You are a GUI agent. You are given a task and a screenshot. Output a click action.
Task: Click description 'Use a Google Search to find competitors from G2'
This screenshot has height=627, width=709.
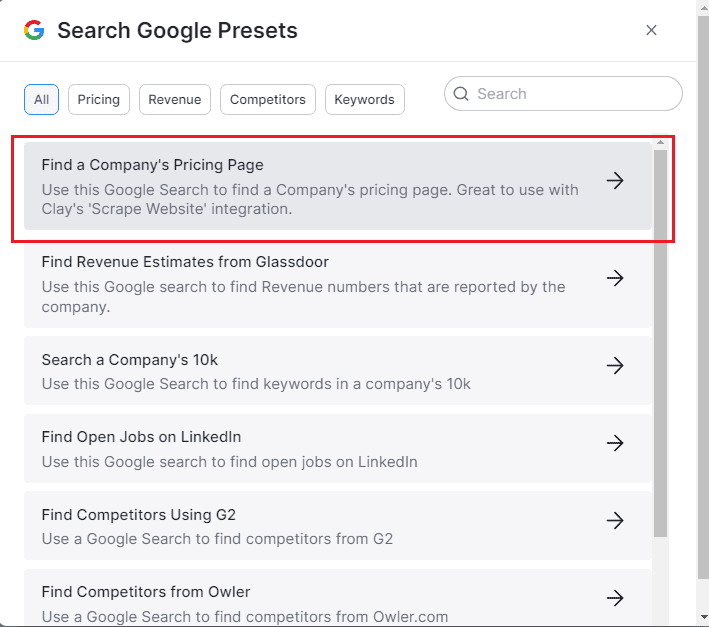(x=217, y=539)
